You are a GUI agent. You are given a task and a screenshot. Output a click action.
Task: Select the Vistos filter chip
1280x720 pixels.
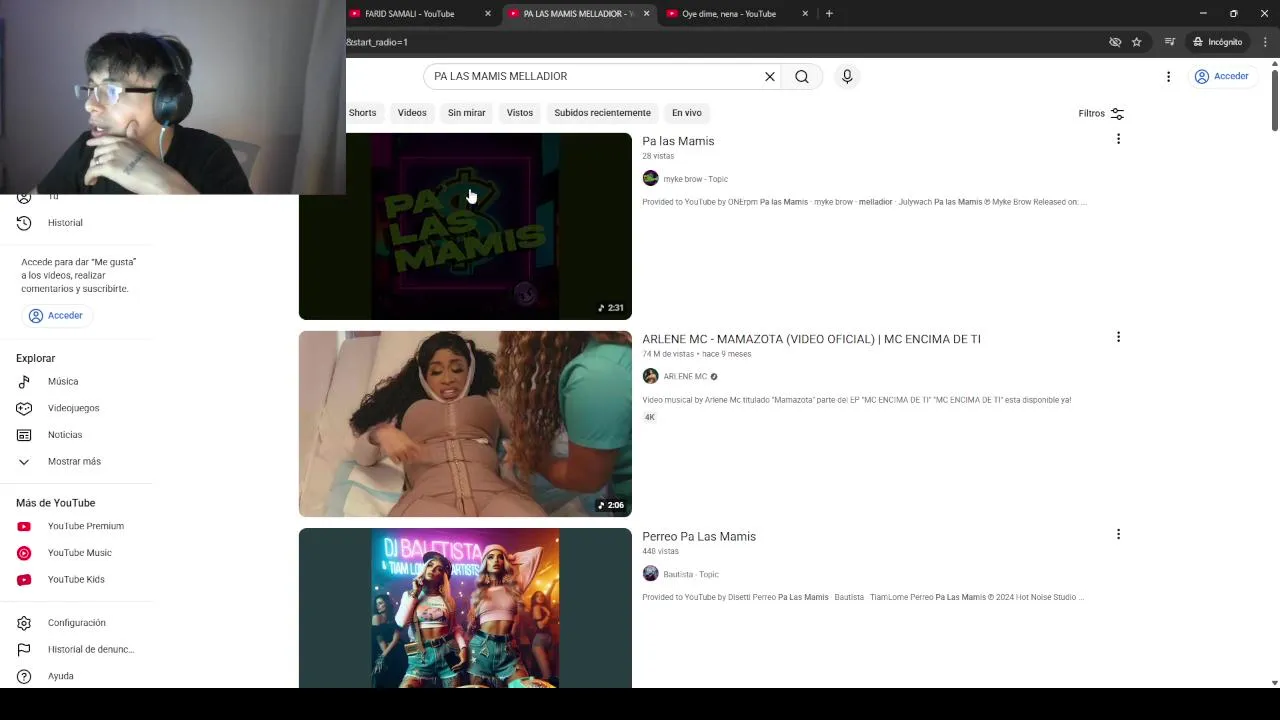[x=520, y=113]
